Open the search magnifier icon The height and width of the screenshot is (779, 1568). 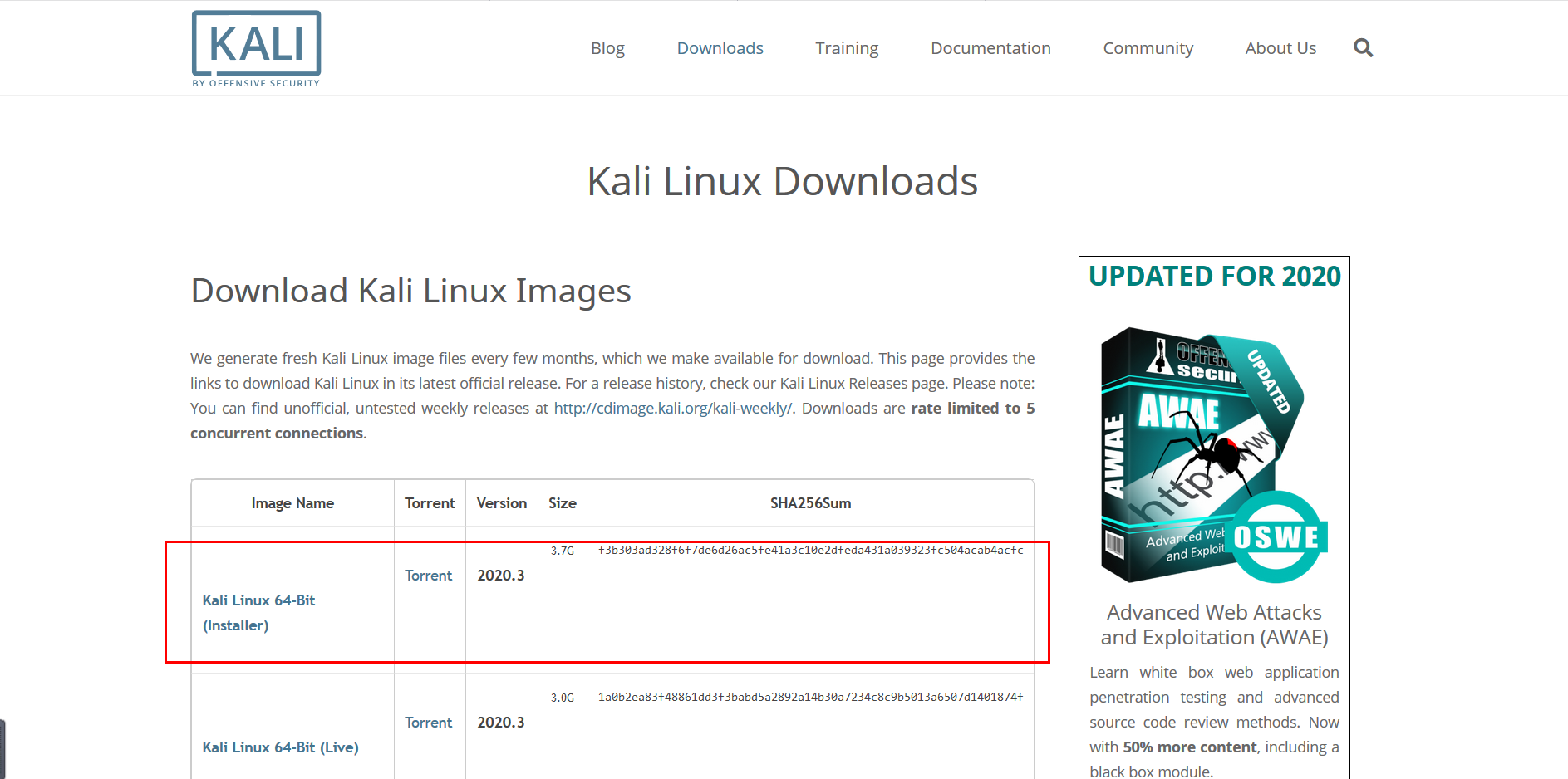(1363, 47)
